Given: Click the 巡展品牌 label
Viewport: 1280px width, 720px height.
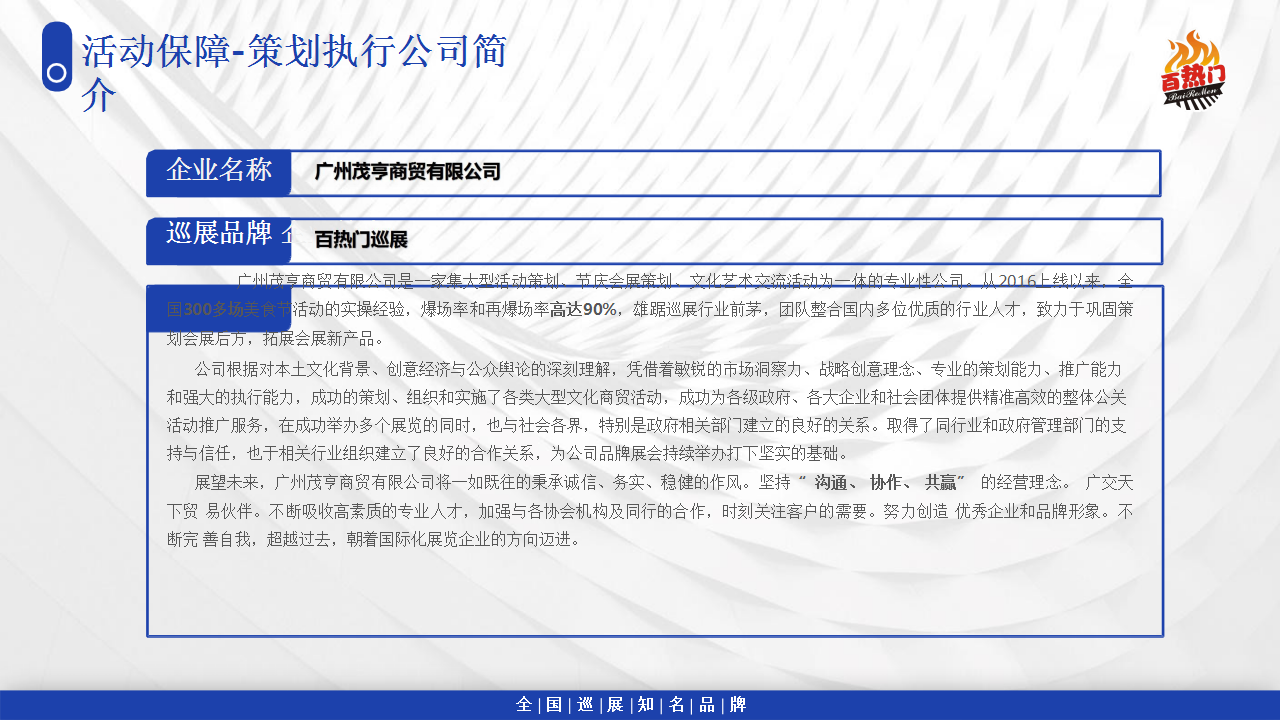Looking at the screenshot, I should coord(219,234).
